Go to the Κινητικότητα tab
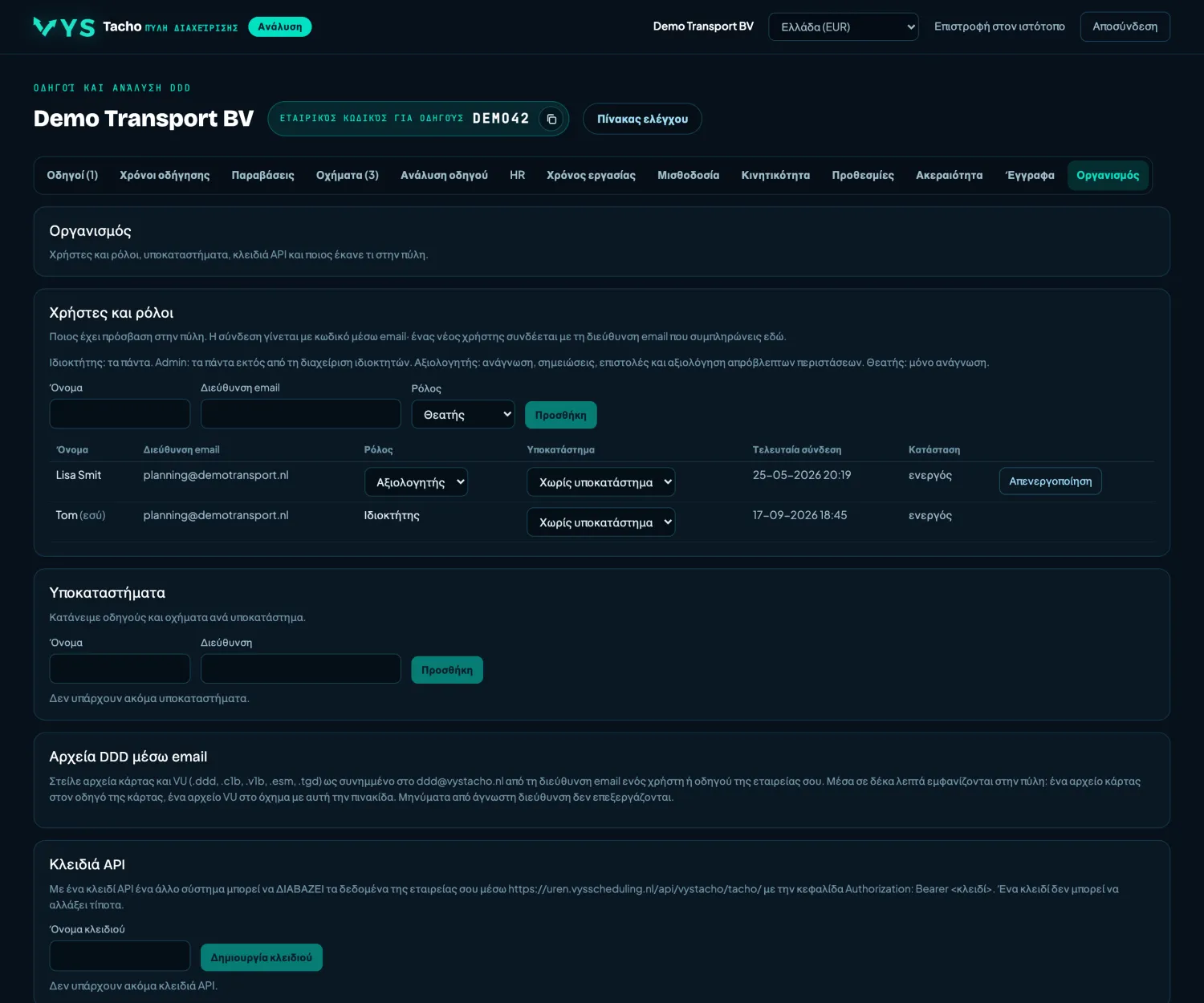 click(x=775, y=175)
